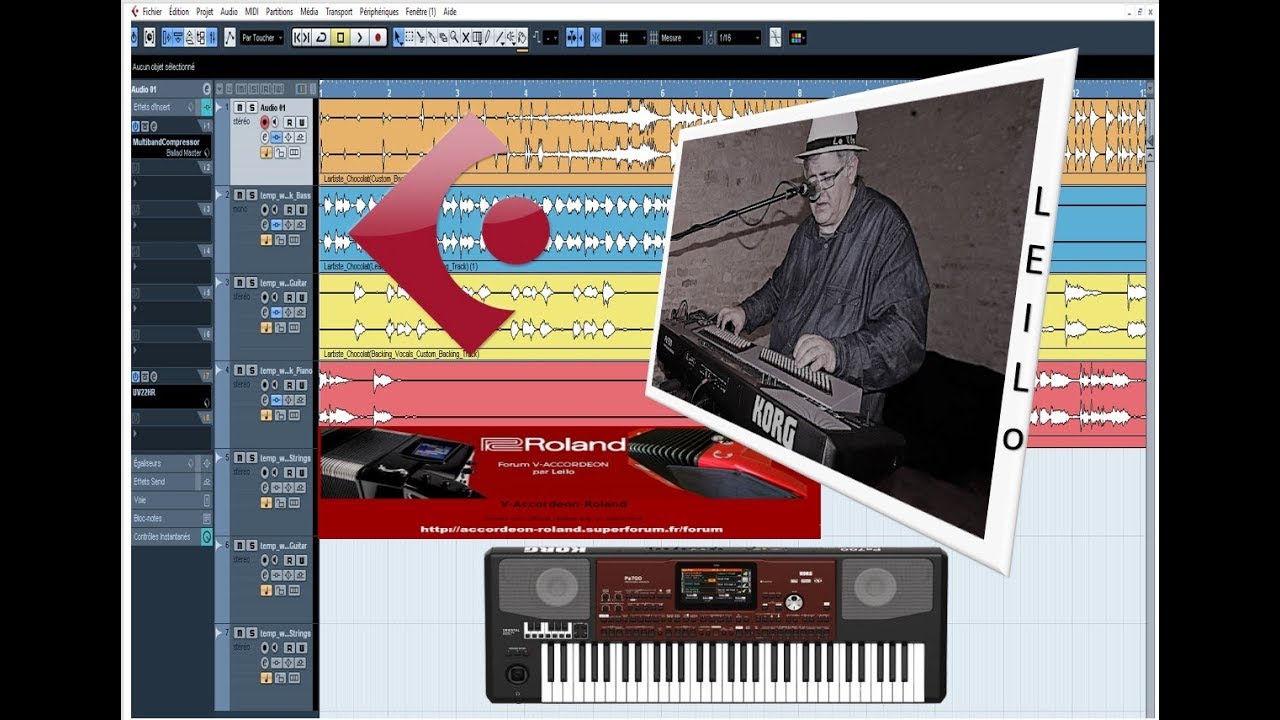This screenshot has height=720, width=1280.
Task: Select the Erase tool
Action: click(x=443, y=37)
